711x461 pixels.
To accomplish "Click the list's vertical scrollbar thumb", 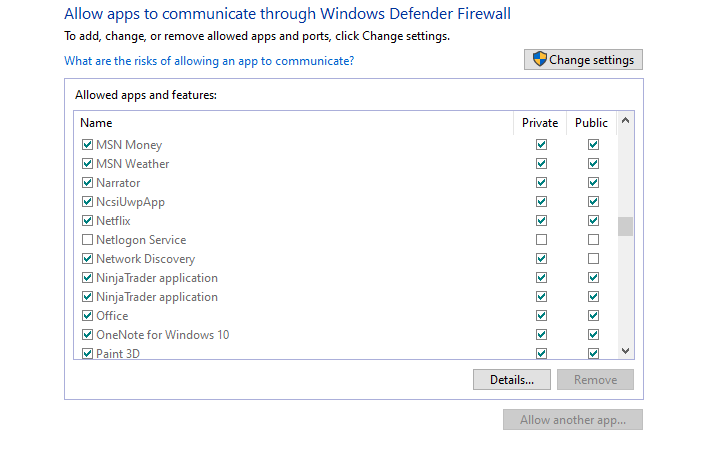I will [625, 226].
